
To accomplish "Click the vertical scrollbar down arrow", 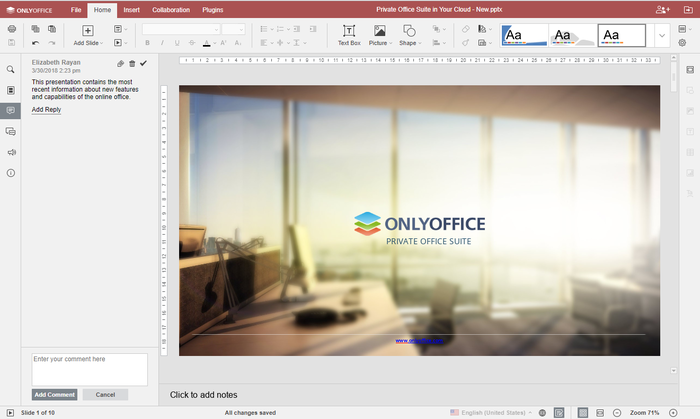I will (x=673, y=371).
